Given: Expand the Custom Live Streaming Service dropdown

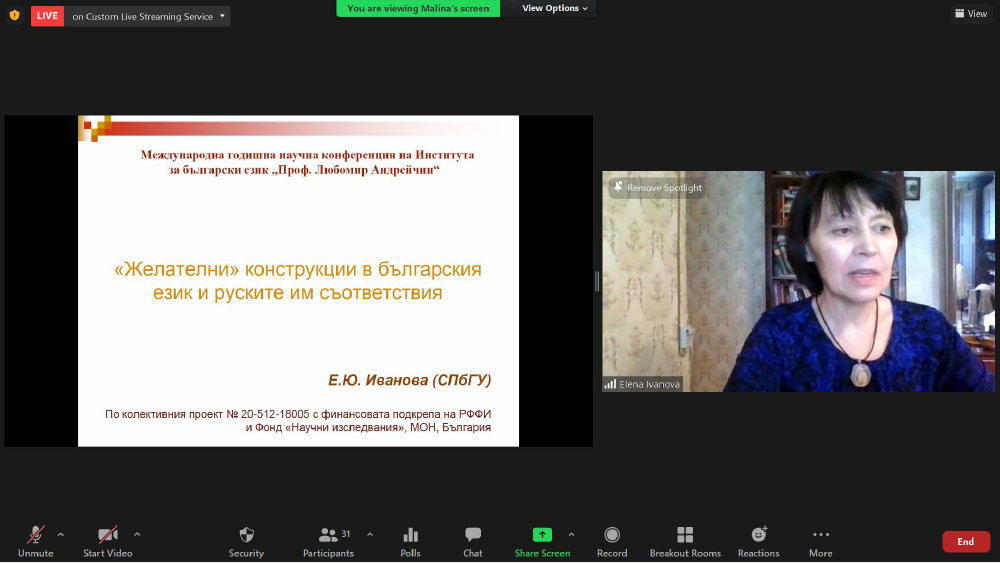Looking at the screenshot, I should coord(222,16).
